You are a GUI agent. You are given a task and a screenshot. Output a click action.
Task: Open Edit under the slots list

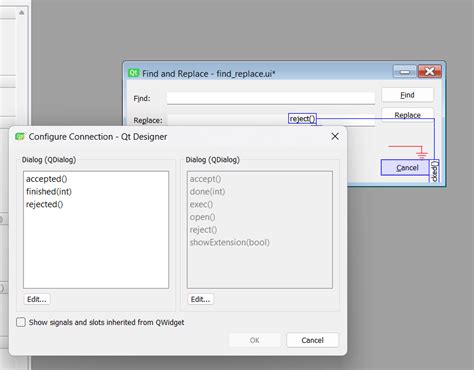tap(201, 299)
